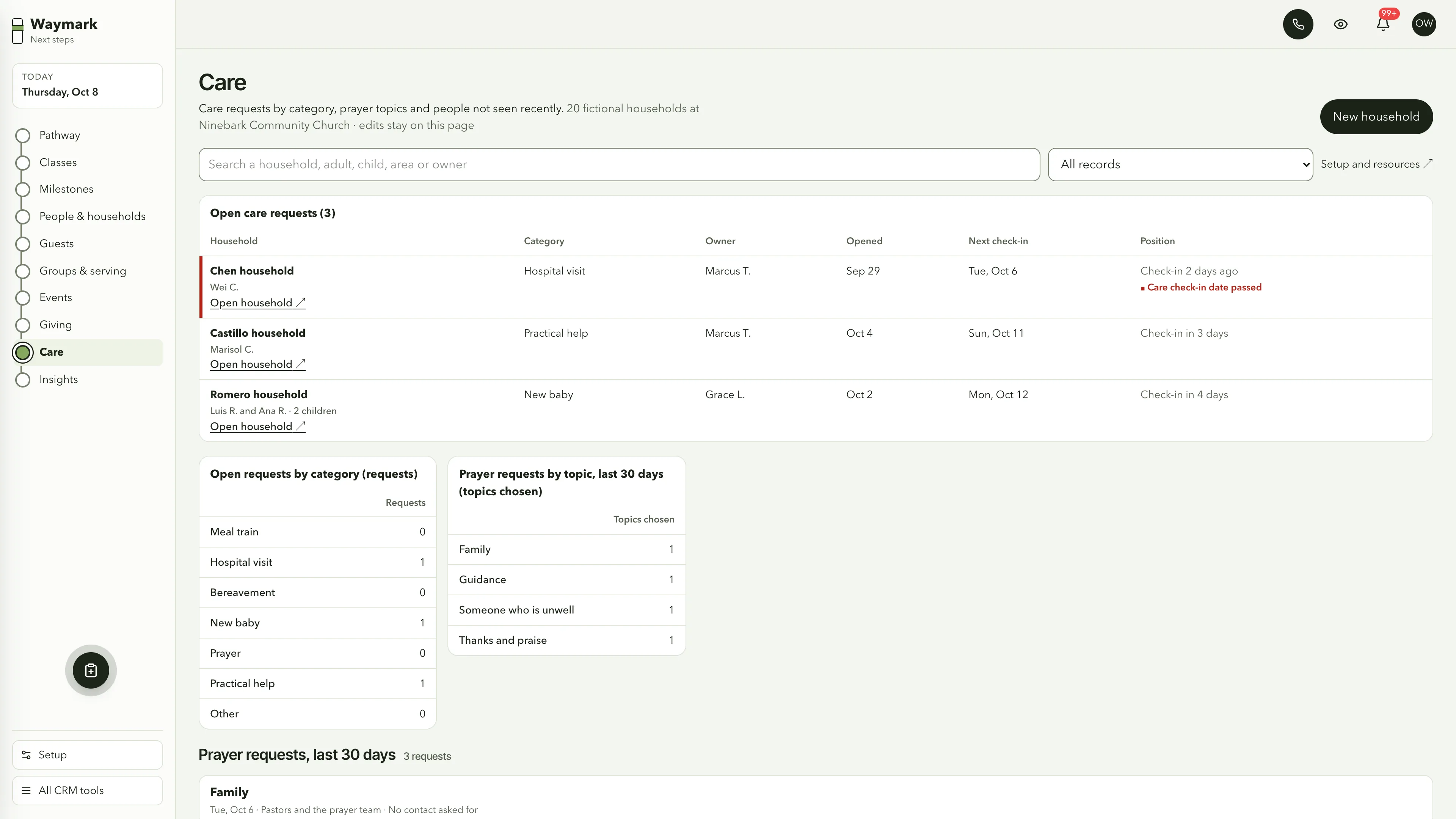Viewport: 1456px width, 819px height.
Task: Select the Milestones step circle
Action: pyautogui.click(x=23, y=189)
